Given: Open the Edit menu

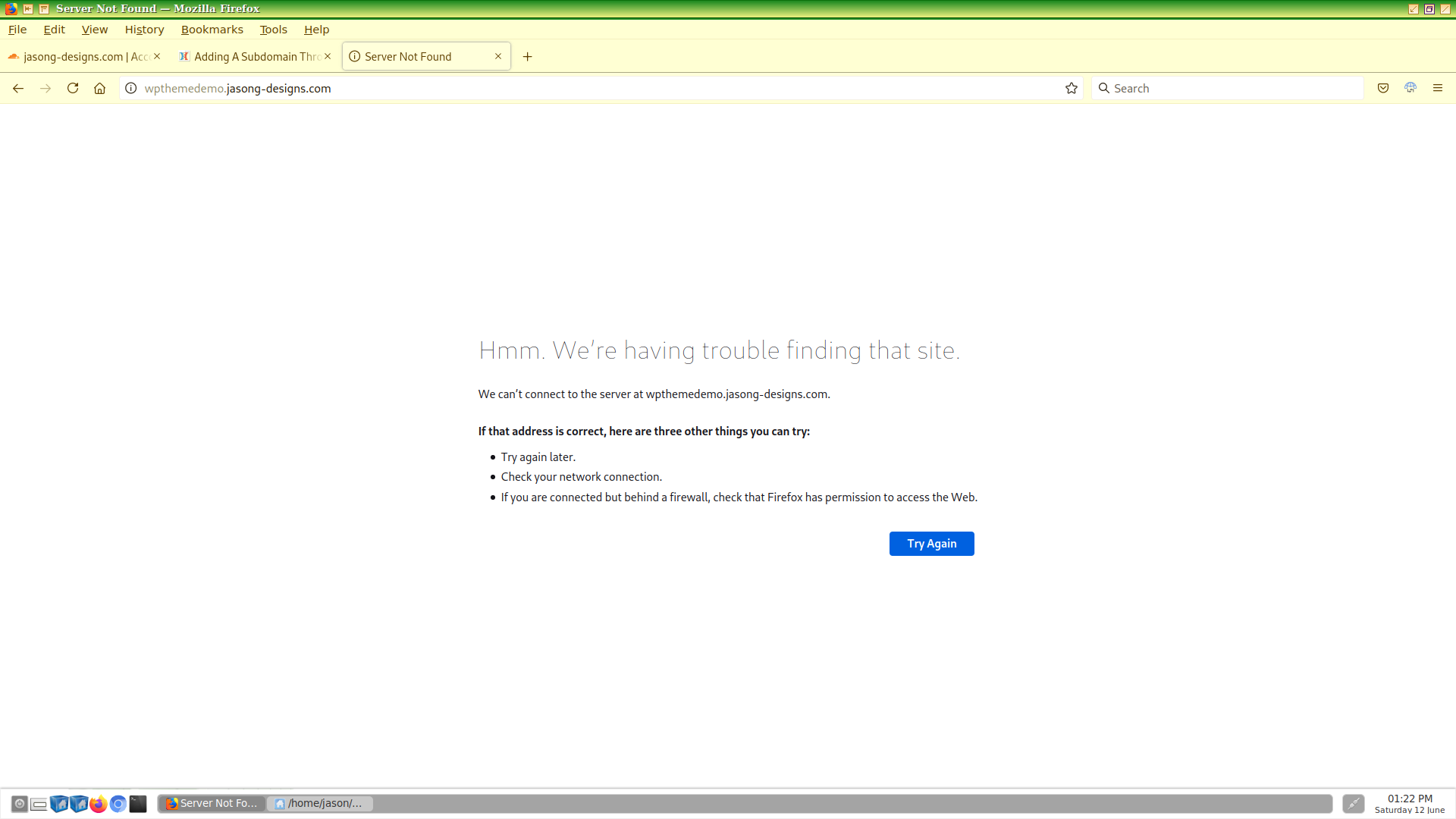Looking at the screenshot, I should [x=54, y=30].
